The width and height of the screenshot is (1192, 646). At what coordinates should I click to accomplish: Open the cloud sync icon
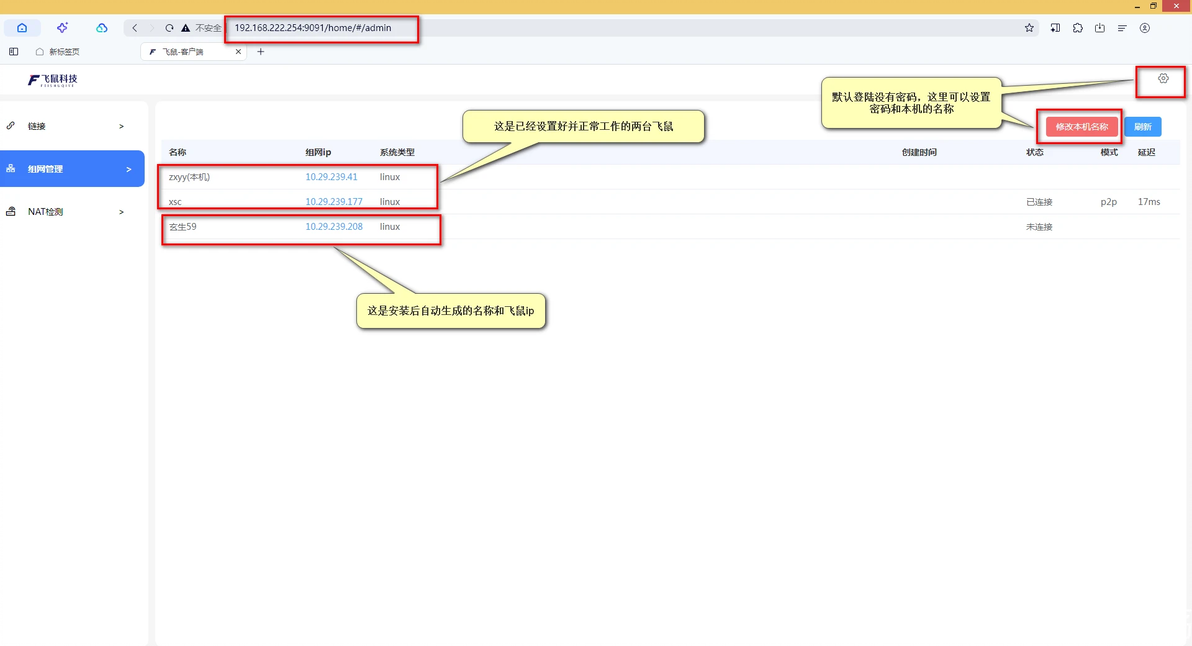pyautogui.click(x=102, y=28)
